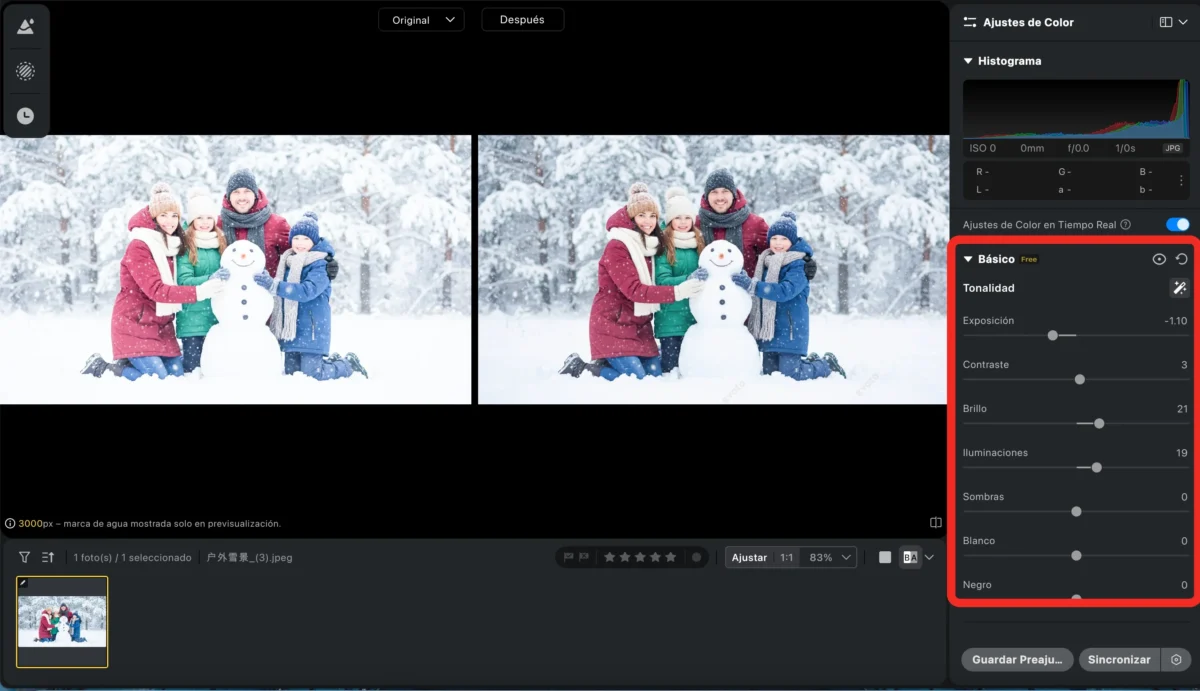The image size is (1200, 691).
Task: Click the Exposición slider handle
Action: 1052,336
